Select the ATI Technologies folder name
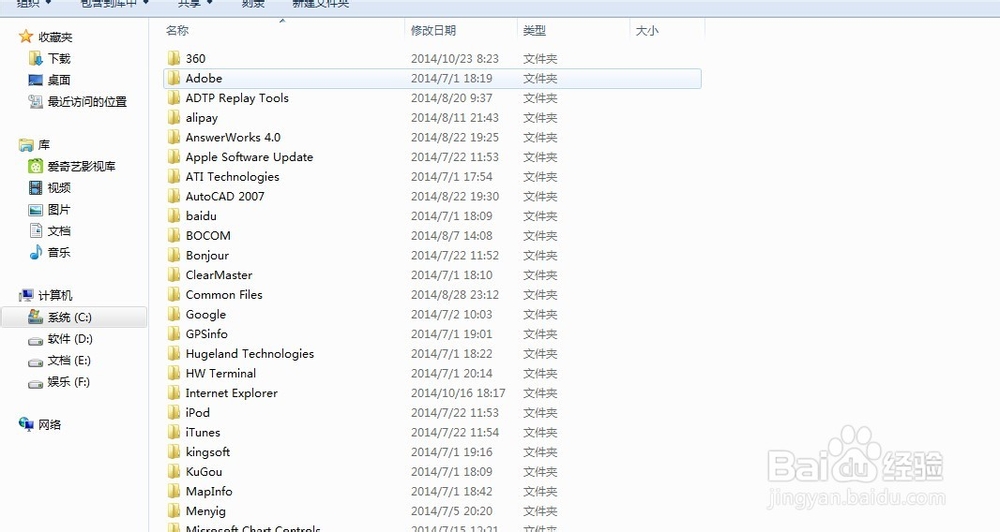1000x532 pixels. 232,177
